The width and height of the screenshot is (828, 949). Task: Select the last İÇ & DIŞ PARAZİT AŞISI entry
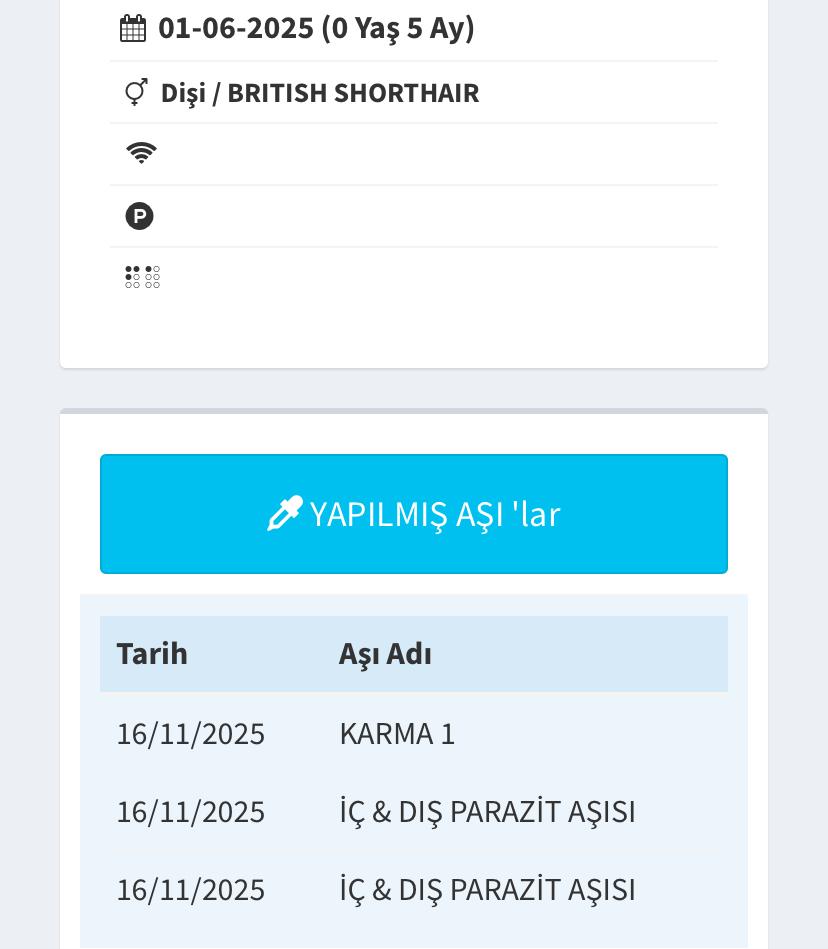[487, 890]
